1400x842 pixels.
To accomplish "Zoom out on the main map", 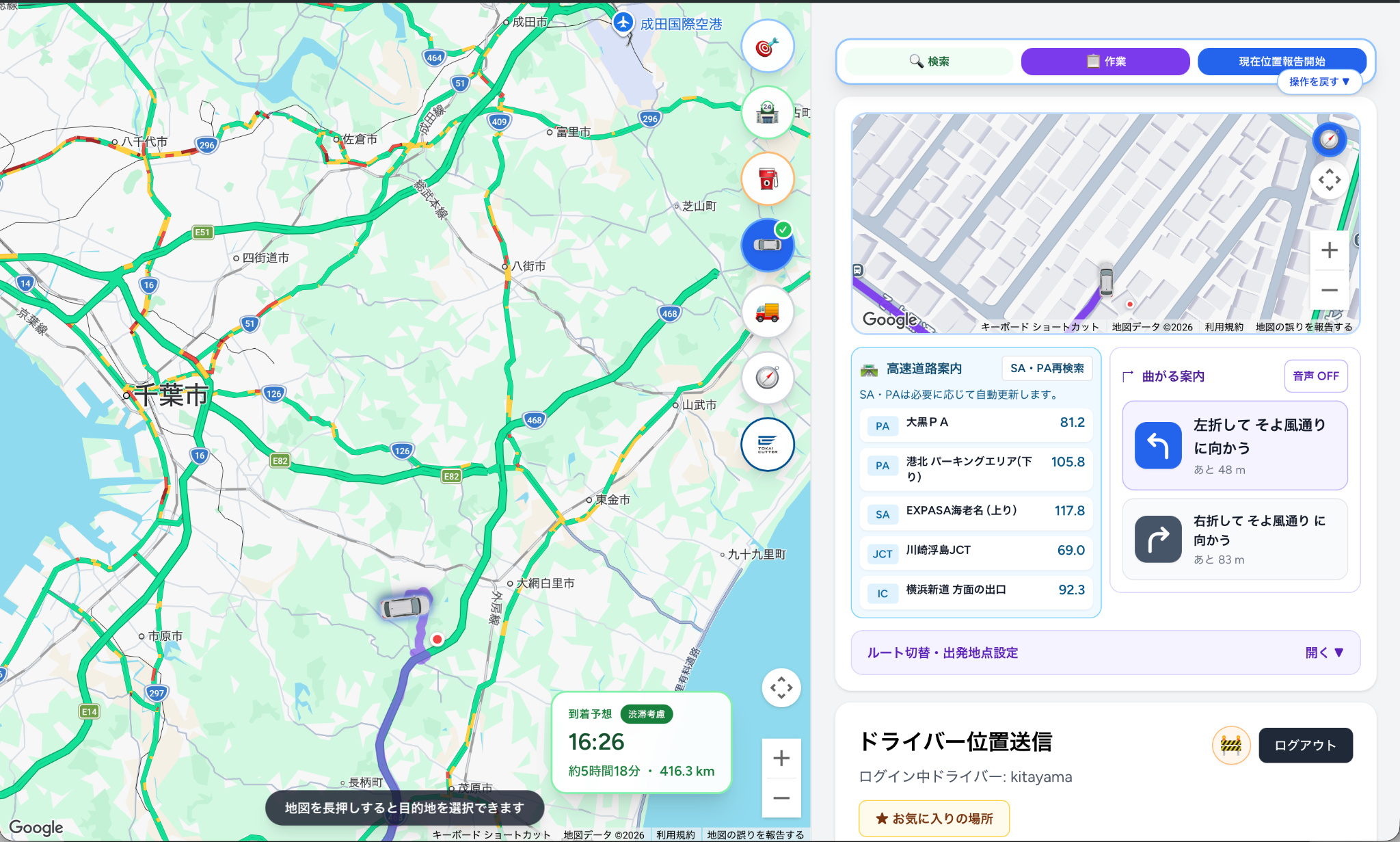I will 781,798.
